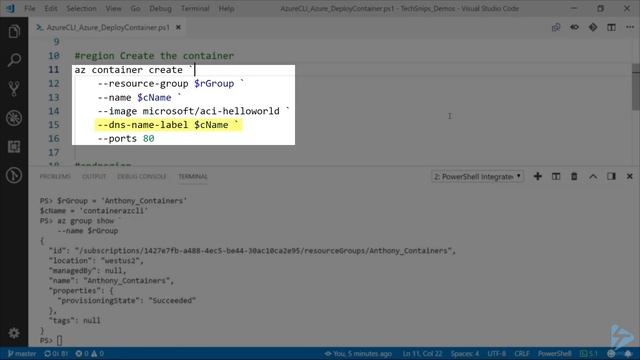Click the PowerShell version 5.1 indicator
640x360 pixels.
point(589,353)
